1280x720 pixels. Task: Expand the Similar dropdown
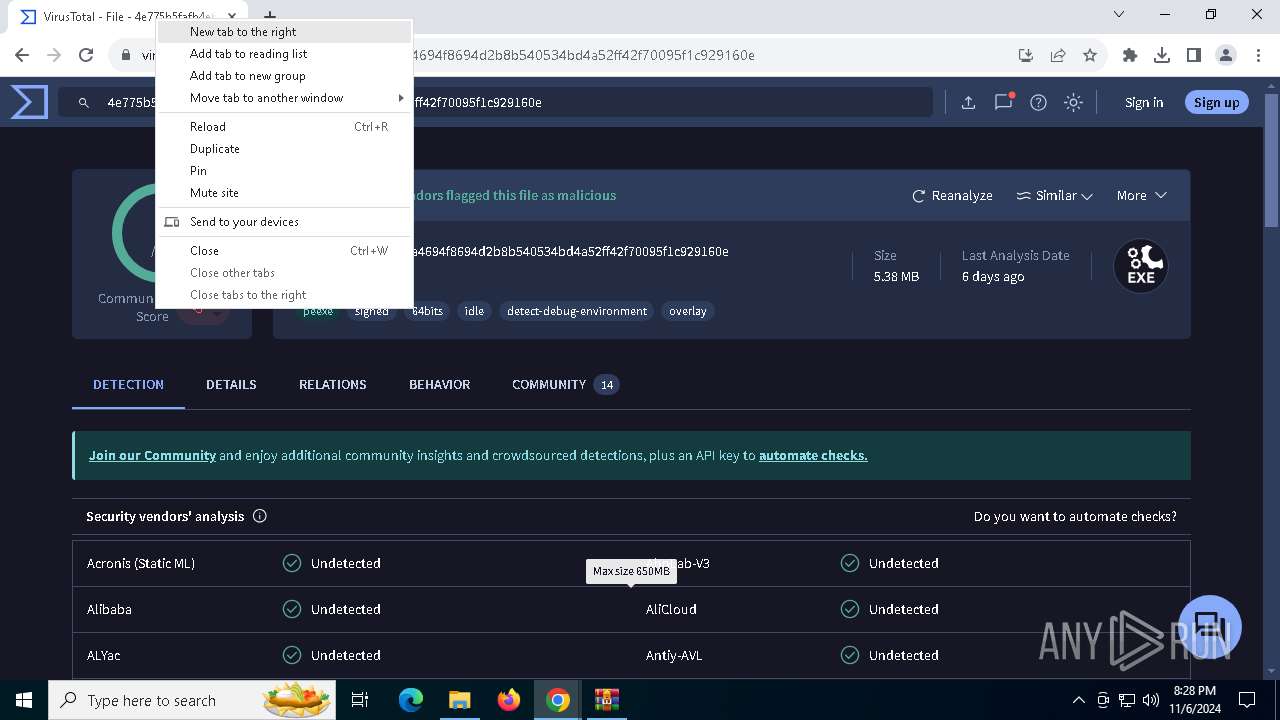pyautogui.click(x=1054, y=195)
